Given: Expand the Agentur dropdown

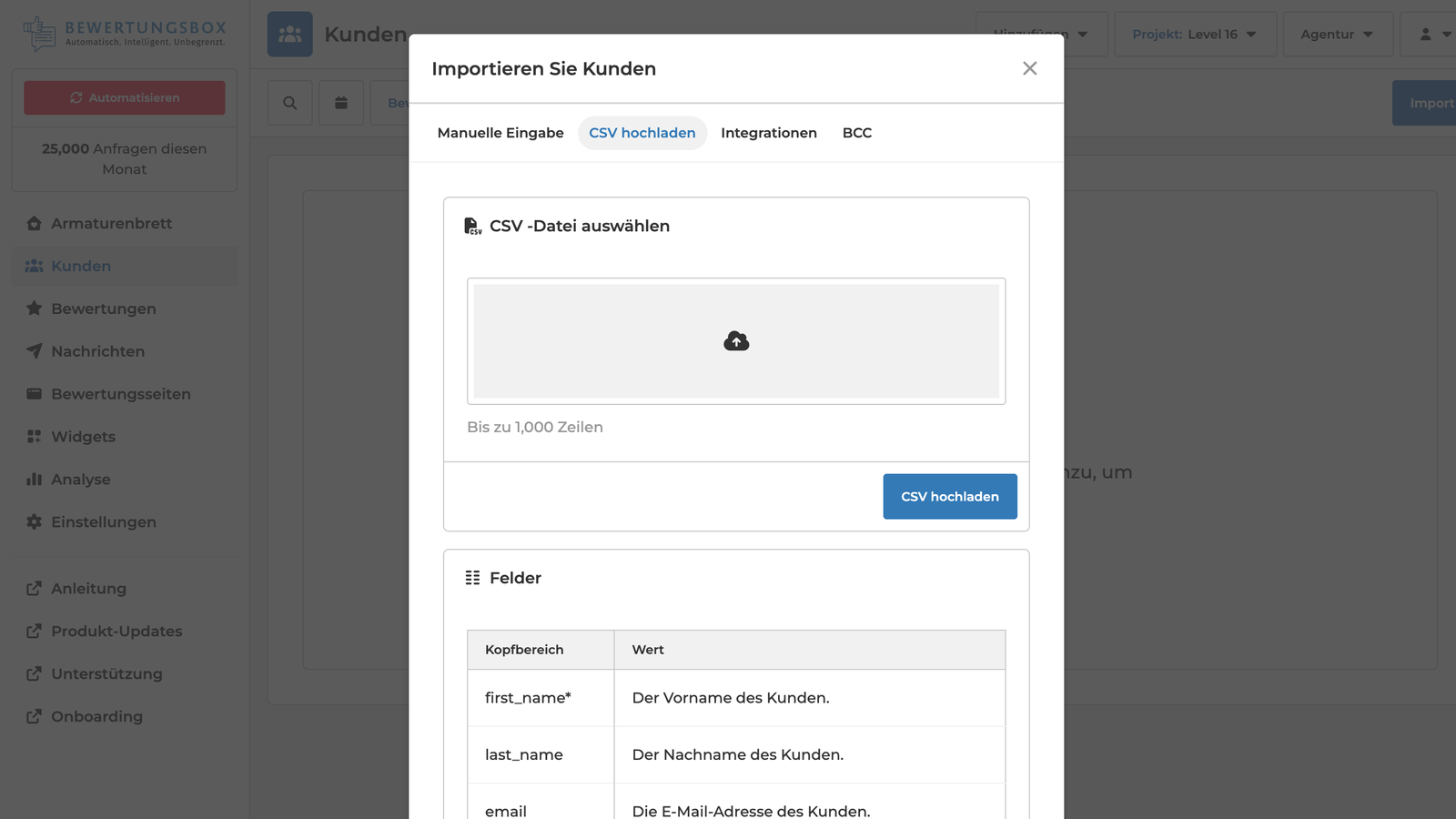Looking at the screenshot, I should click(1336, 35).
